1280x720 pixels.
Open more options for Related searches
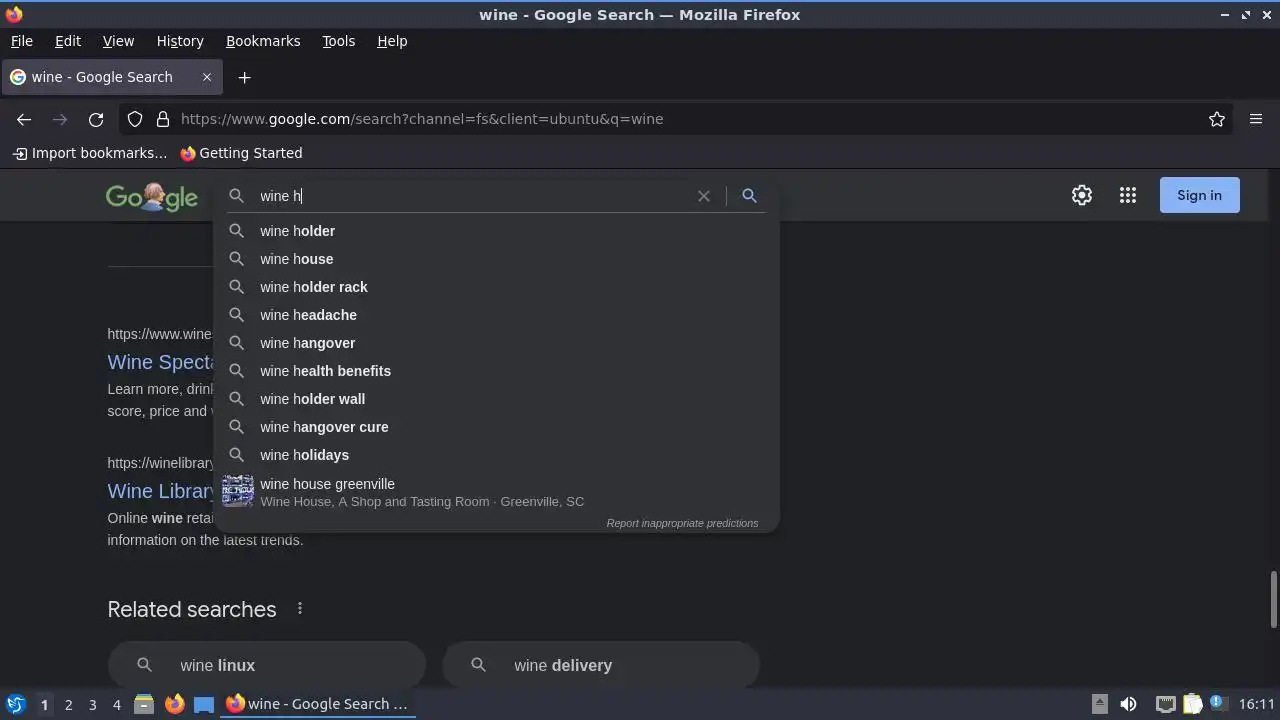pos(299,608)
